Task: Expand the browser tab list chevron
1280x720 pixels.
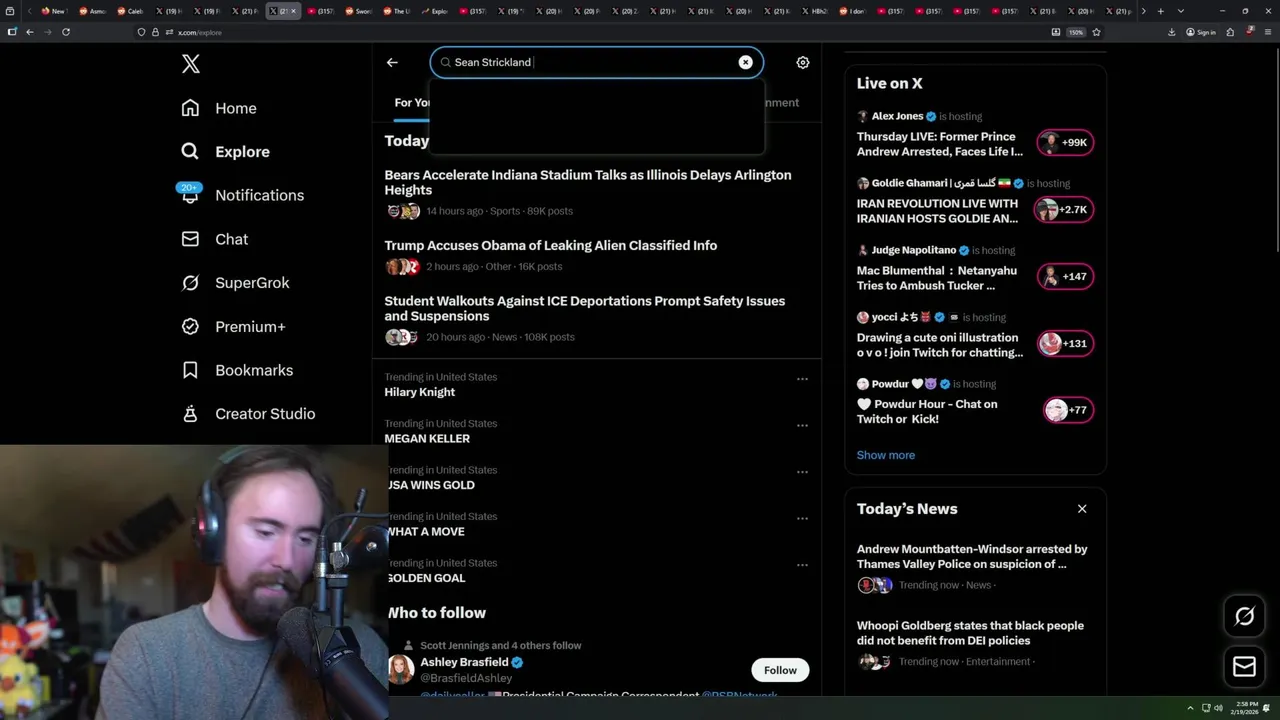Action: click(x=1181, y=11)
